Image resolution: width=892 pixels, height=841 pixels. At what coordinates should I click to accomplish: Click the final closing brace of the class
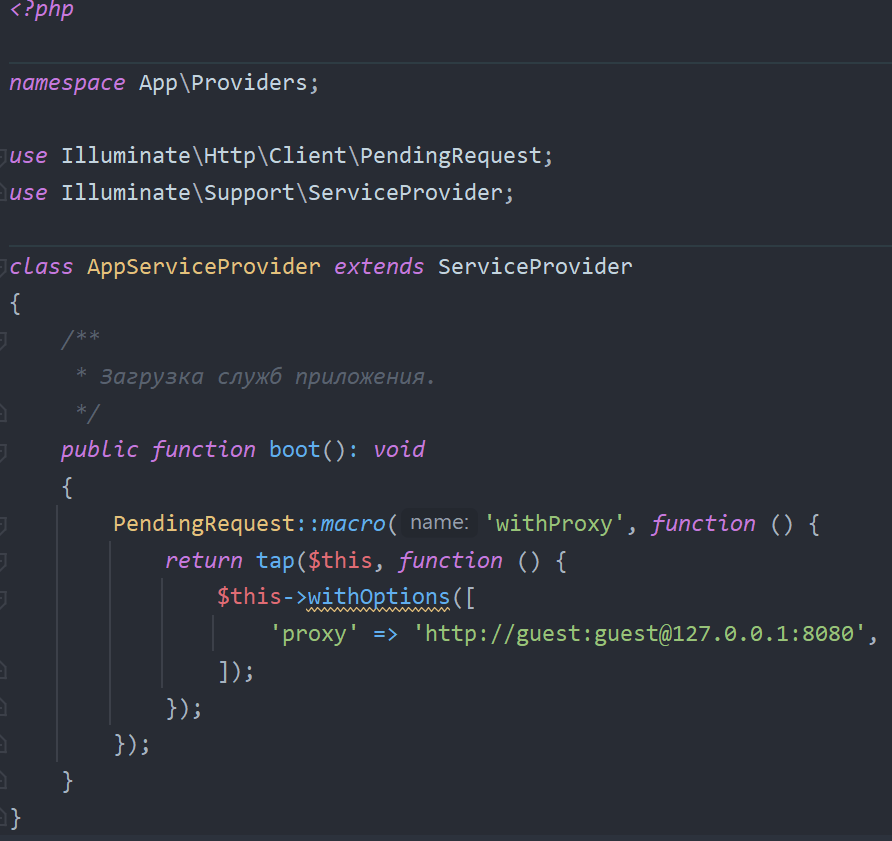pyautogui.click(x=15, y=818)
